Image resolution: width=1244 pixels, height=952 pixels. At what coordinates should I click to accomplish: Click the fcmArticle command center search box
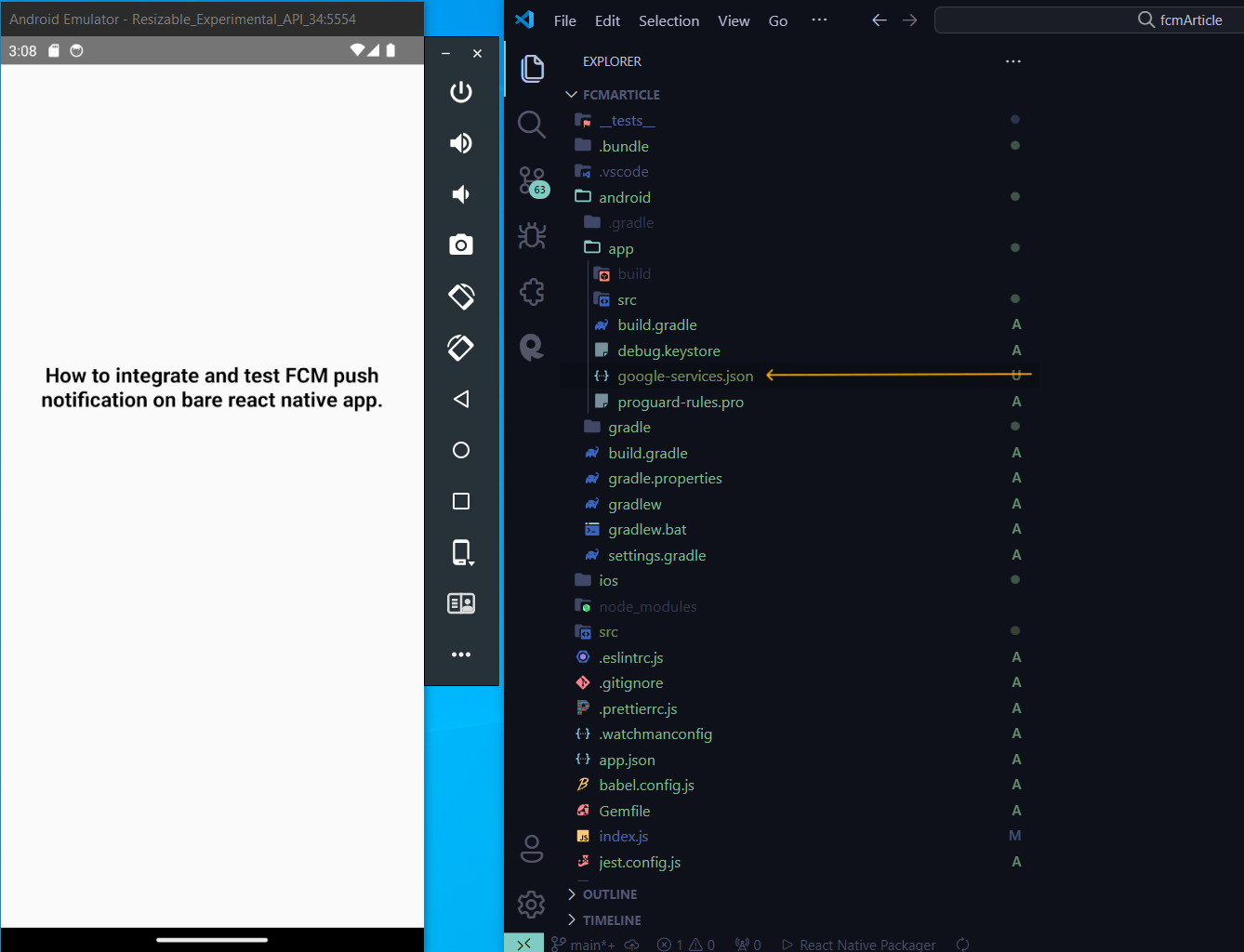1090,20
